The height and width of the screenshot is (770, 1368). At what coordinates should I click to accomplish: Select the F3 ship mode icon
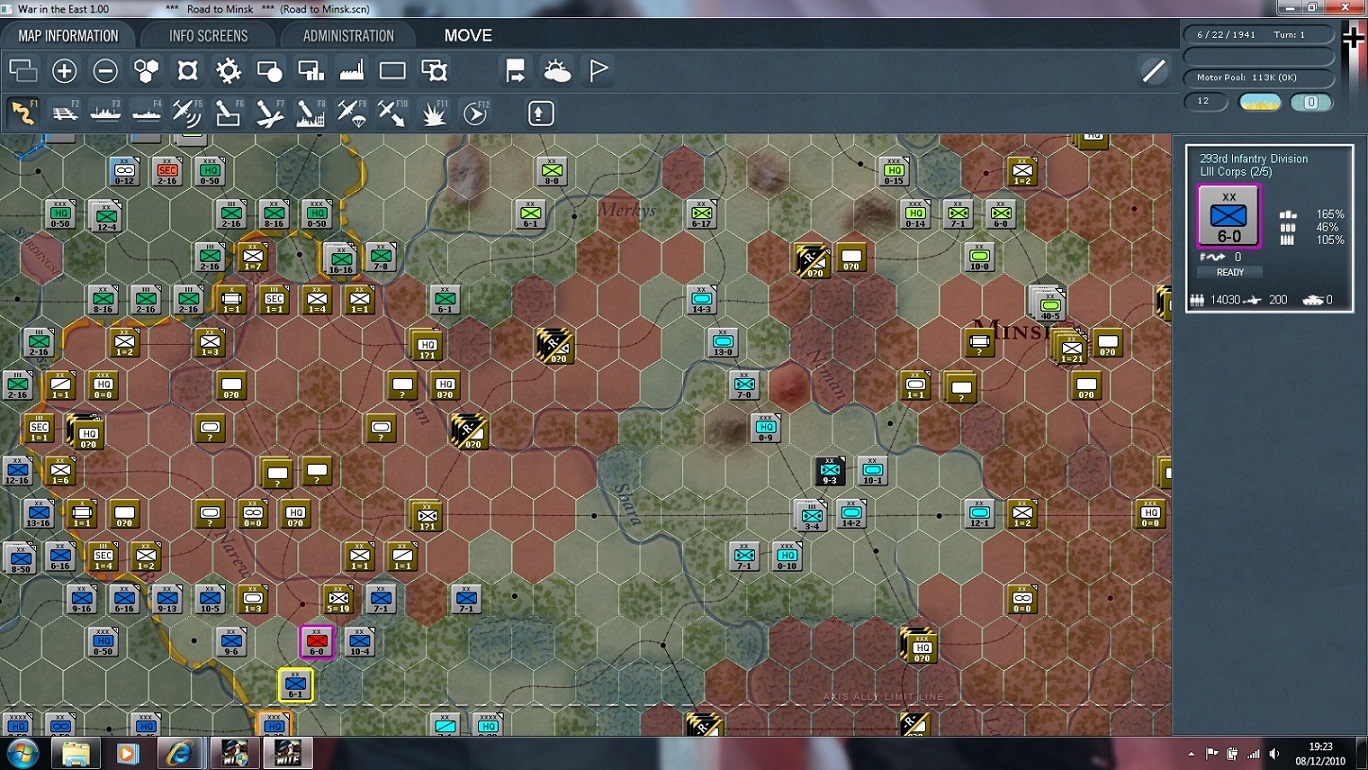click(105, 113)
